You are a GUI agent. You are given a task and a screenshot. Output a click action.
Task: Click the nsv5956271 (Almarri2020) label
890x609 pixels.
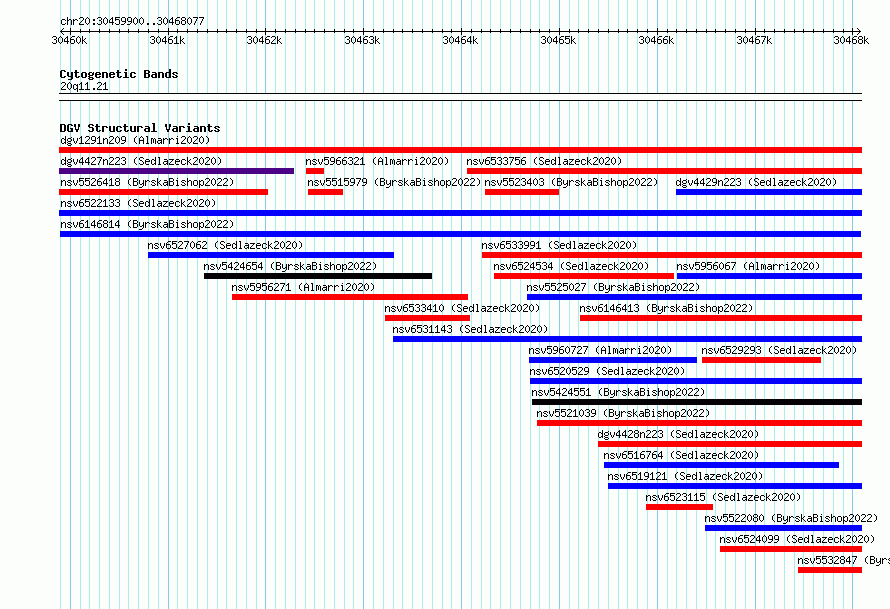pos(303,287)
